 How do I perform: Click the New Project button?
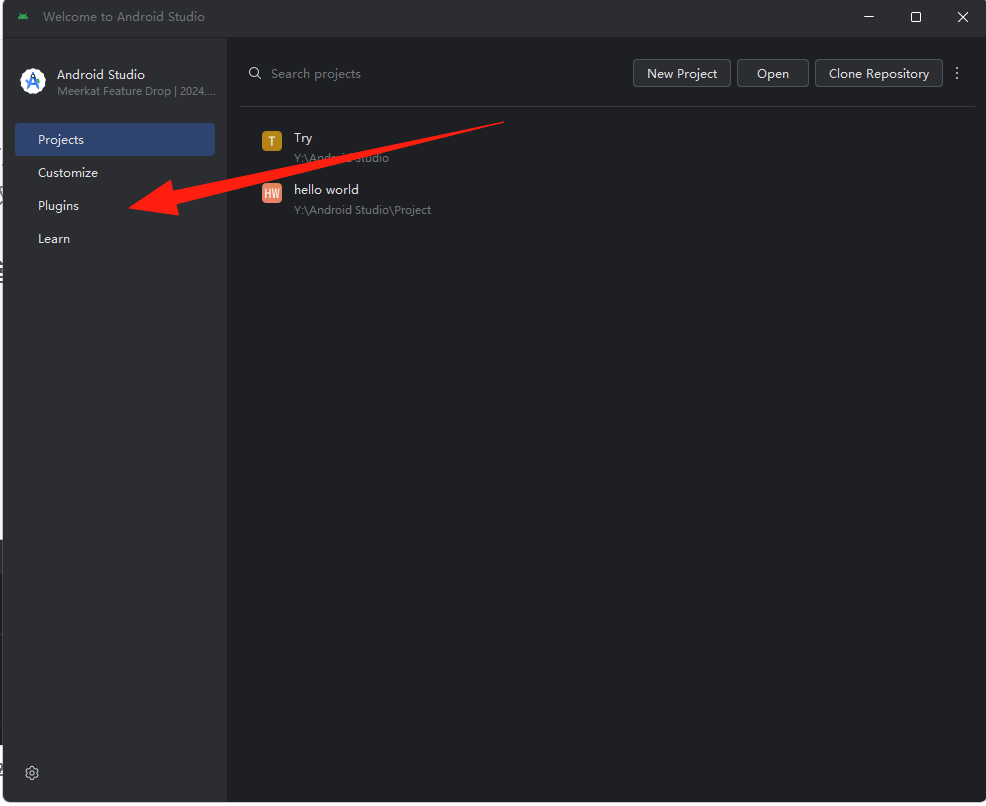682,74
